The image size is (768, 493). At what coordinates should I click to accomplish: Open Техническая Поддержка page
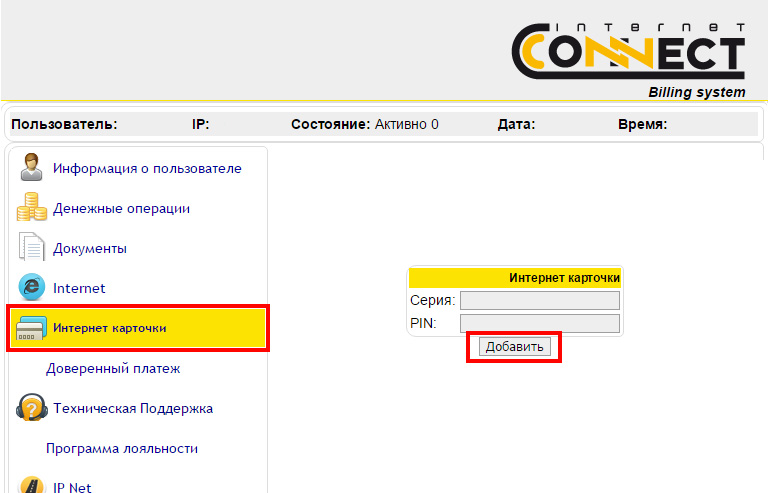[133, 408]
